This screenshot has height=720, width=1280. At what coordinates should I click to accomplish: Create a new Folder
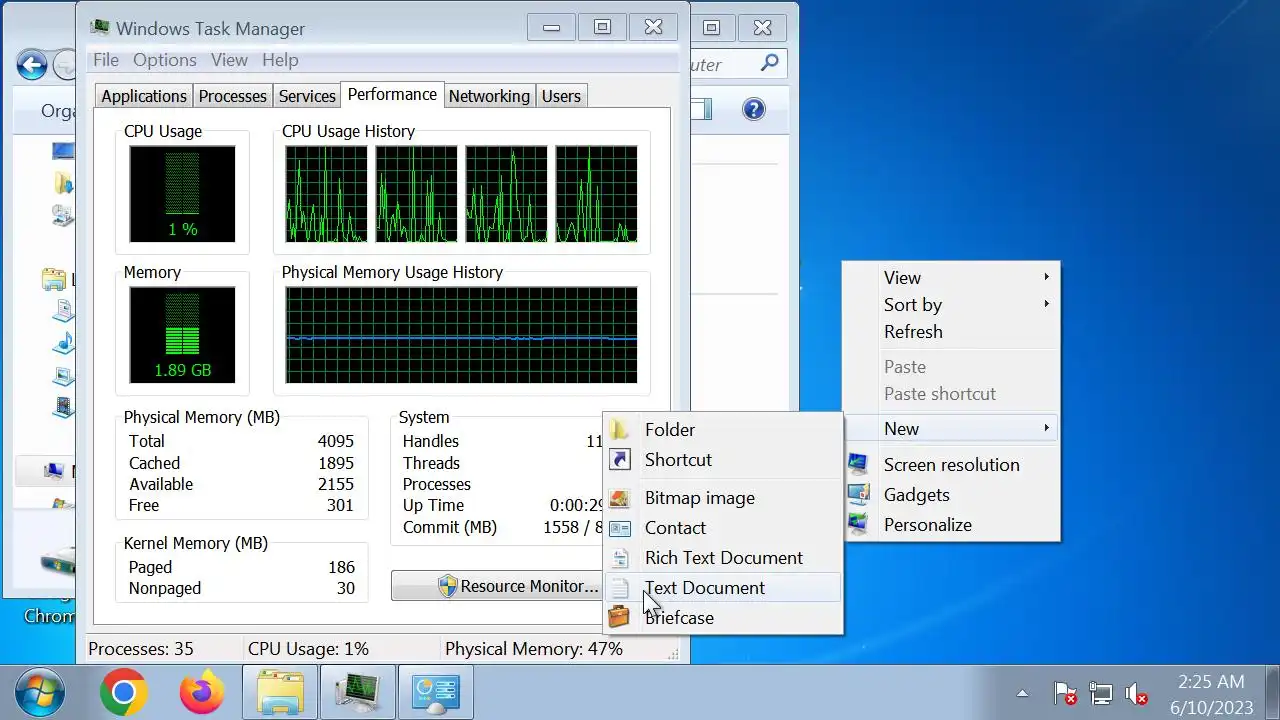point(723,429)
